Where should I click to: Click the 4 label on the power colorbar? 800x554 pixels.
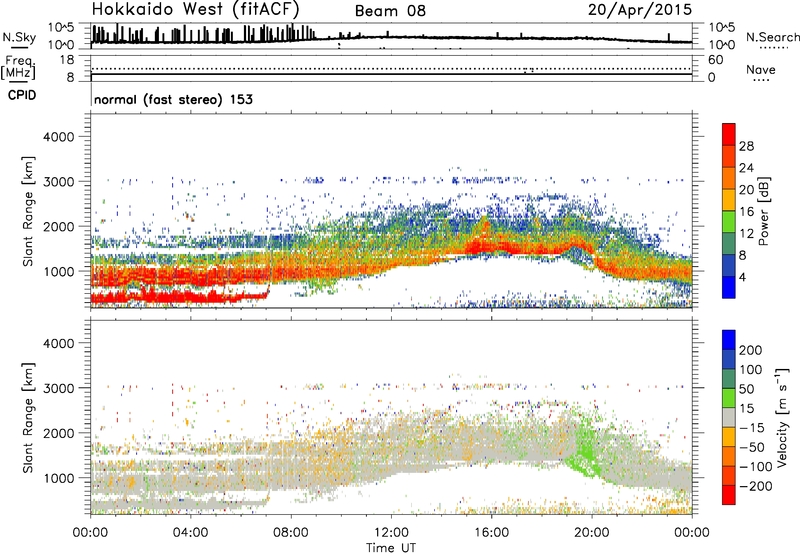pyautogui.click(x=742, y=277)
